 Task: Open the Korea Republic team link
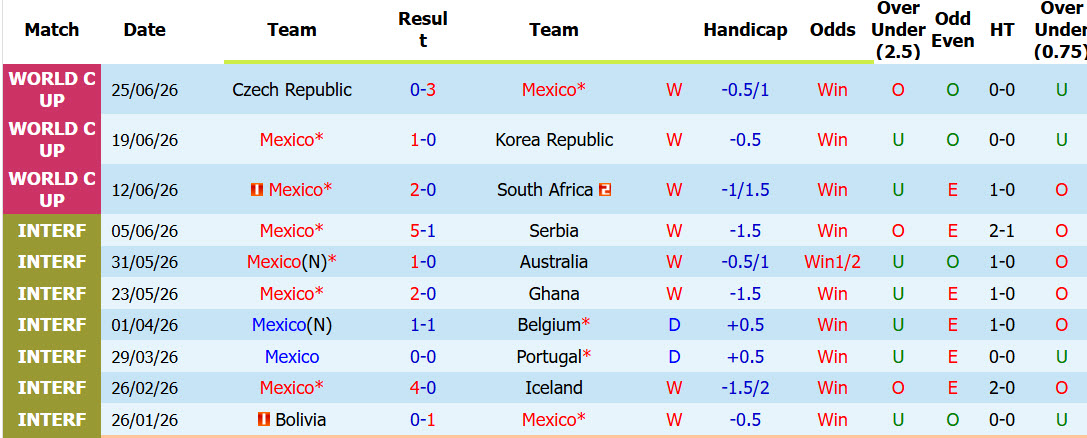pyautogui.click(x=554, y=139)
